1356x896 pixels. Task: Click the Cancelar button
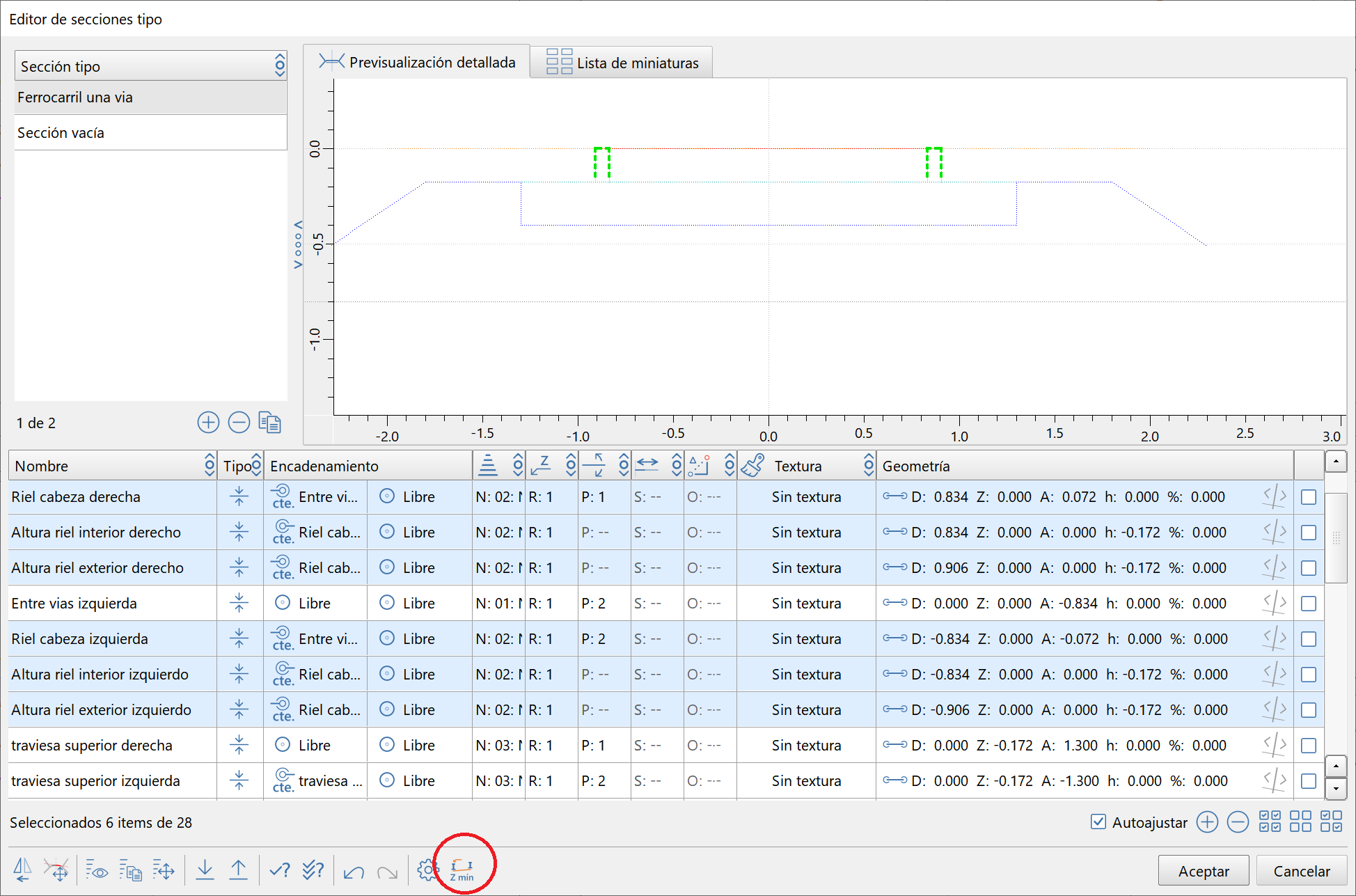pyautogui.click(x=1301, y=871)
